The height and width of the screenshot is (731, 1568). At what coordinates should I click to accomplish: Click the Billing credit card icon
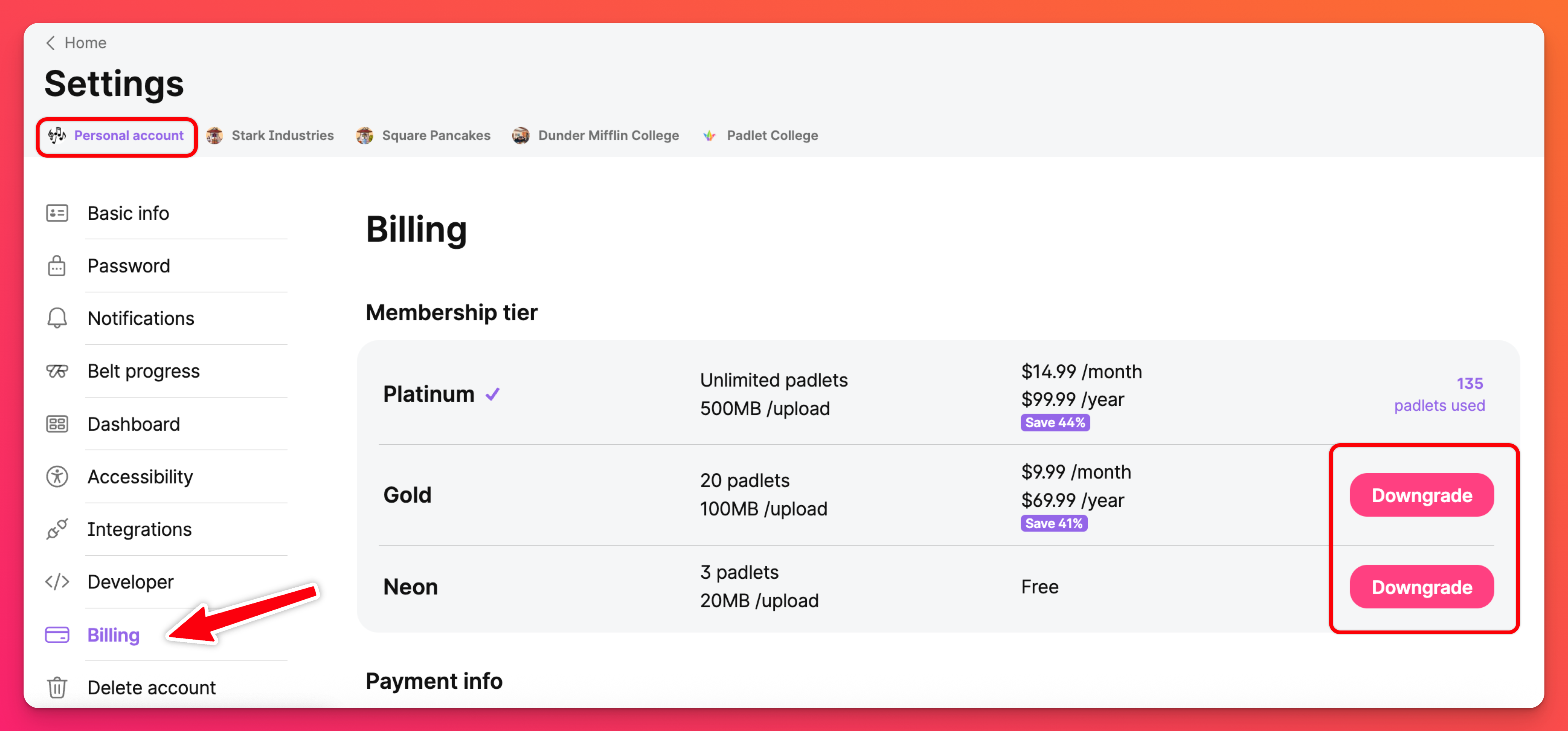[57, 635]
